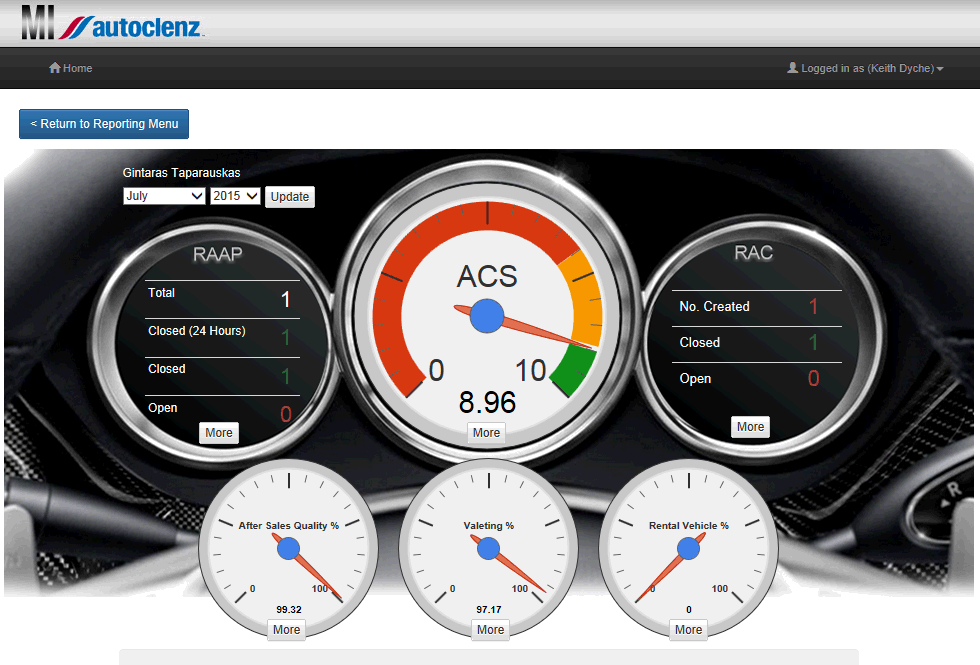The width and height of the screenshot is (980, 665).
Task: Click More under Valeting % gauge
Action: pos(491,629)
